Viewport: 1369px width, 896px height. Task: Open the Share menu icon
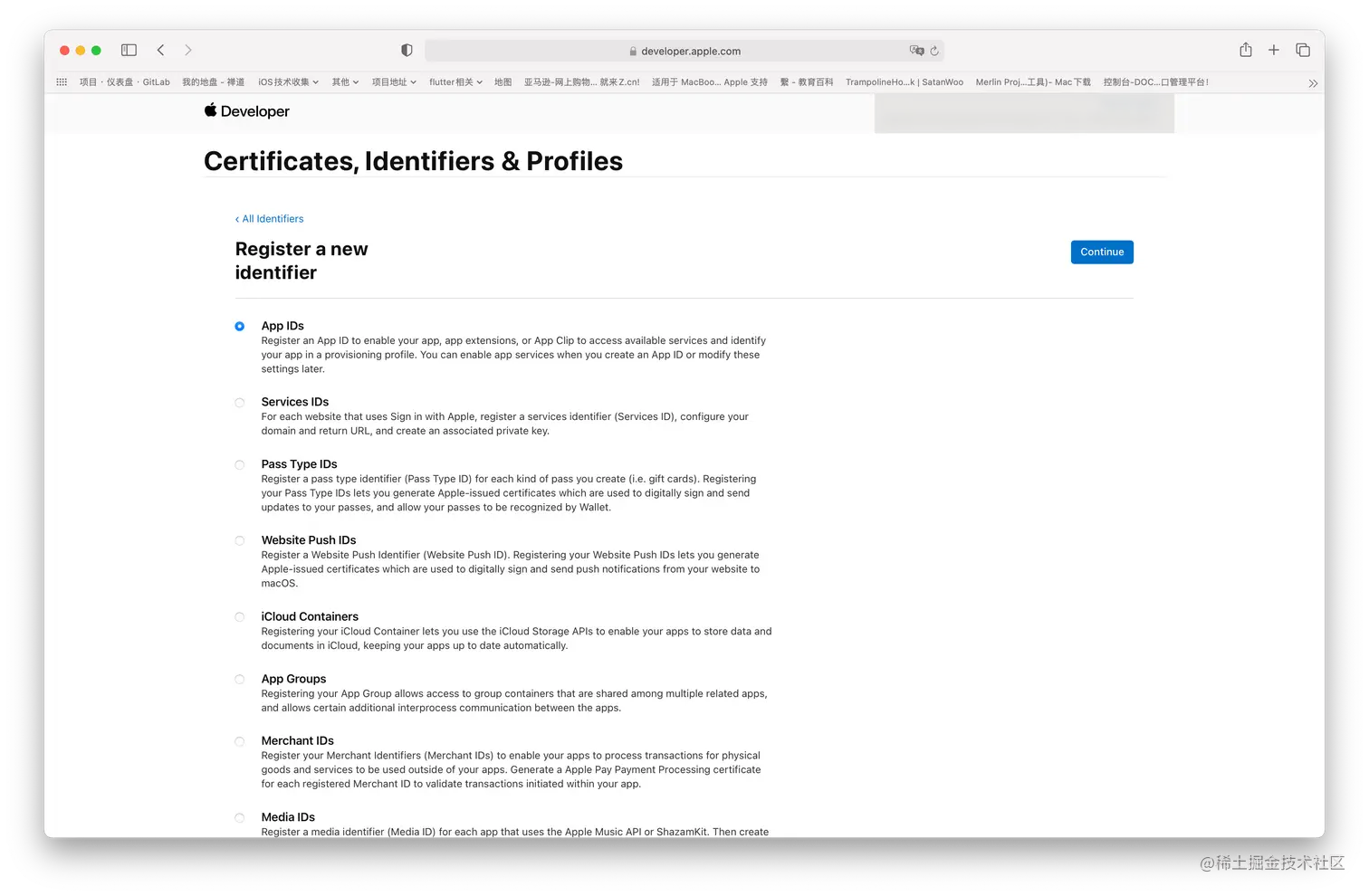pos(1246,50)
